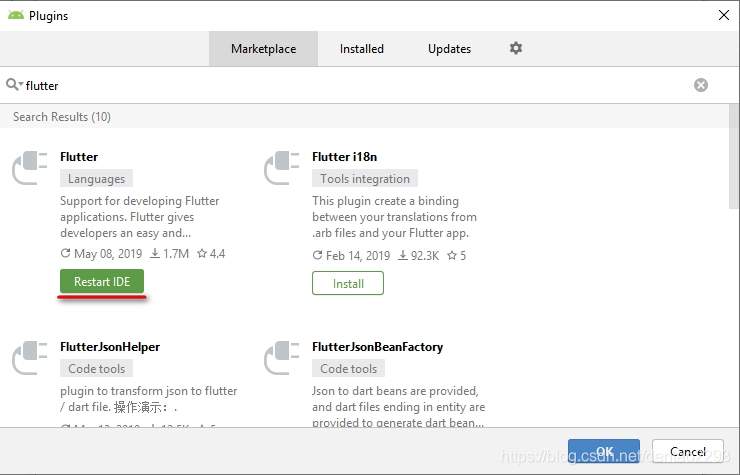This screenshot has width=740, height=475.
Task: Open search options magnifier dropdown
Action: tap(14, 85)
